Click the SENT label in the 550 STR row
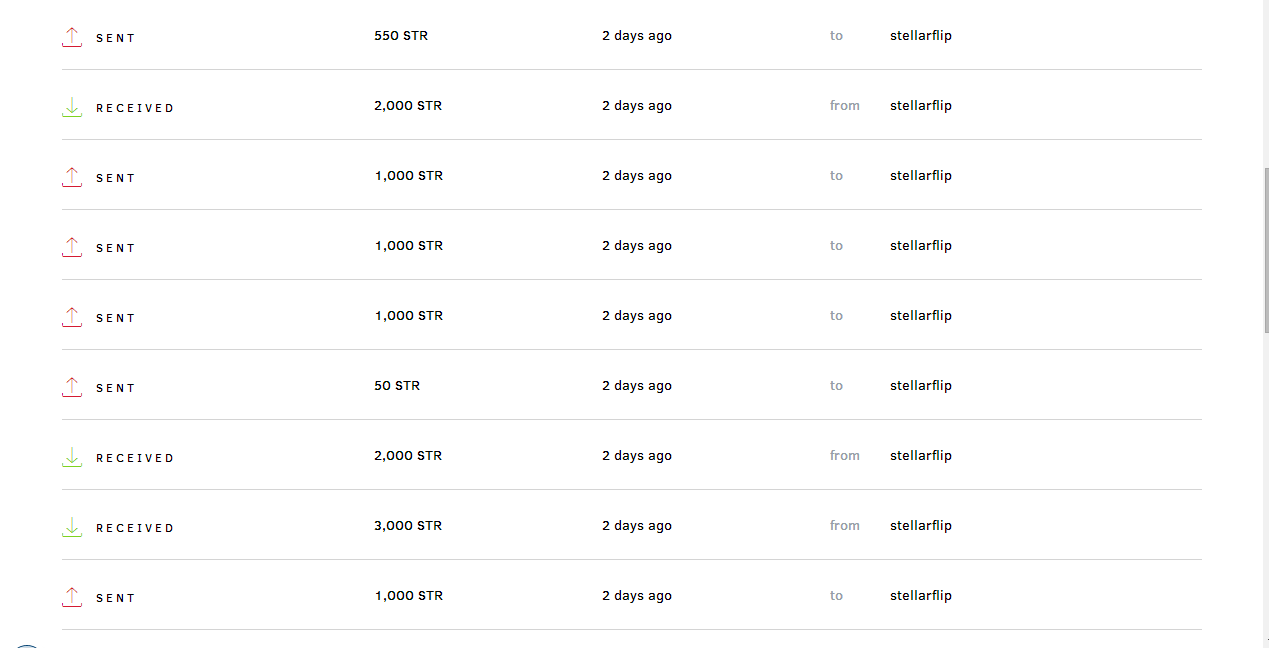Viewport: 1269px width, 648px height. click(x=116, y=38)
